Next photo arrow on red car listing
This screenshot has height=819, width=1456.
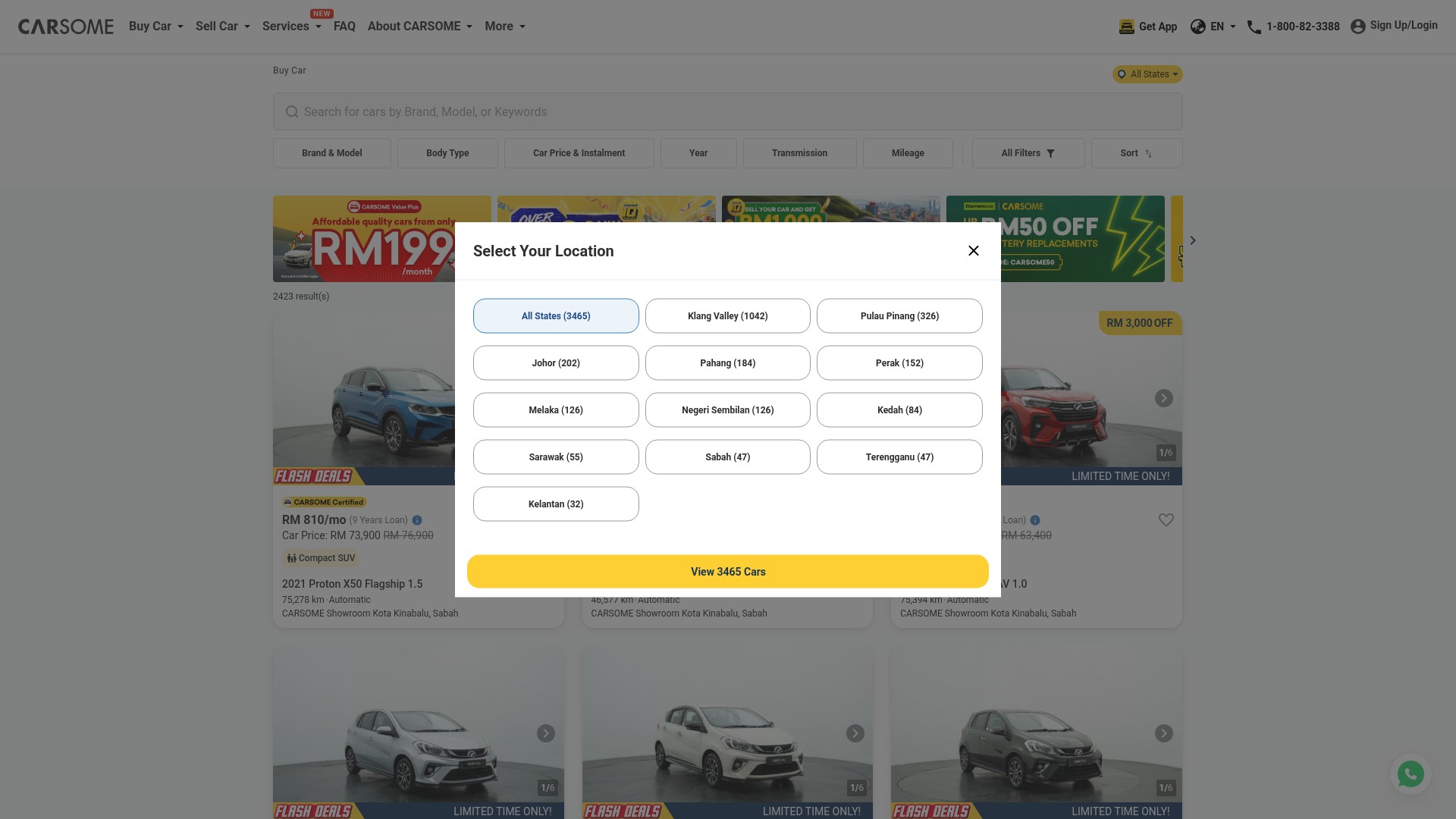point(1164,398)
